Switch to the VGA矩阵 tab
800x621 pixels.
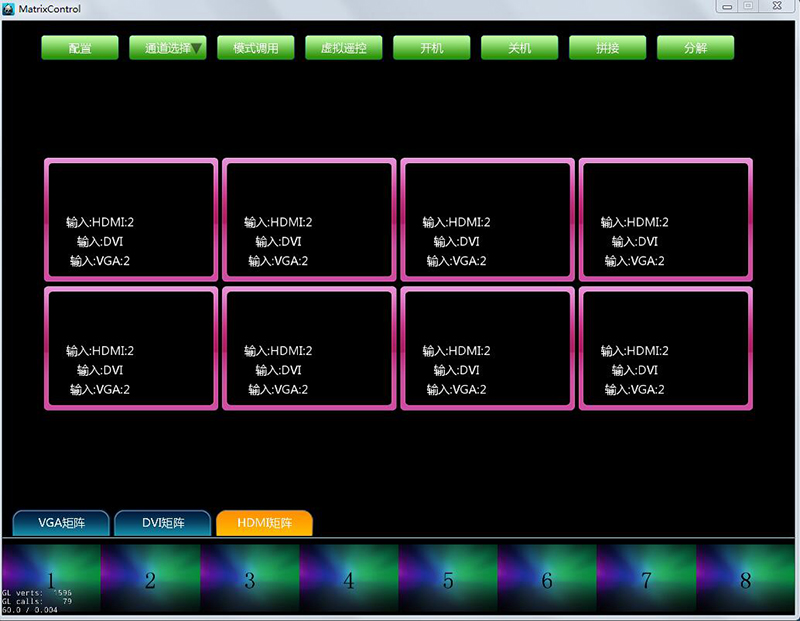[x=62, y=523]
